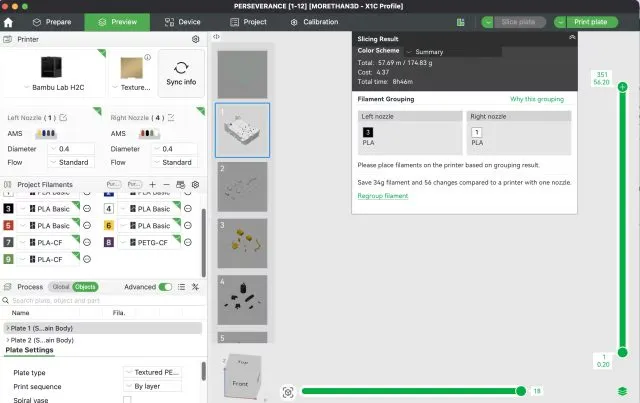Click the Home icon in top bar

(x=9, y=21)
